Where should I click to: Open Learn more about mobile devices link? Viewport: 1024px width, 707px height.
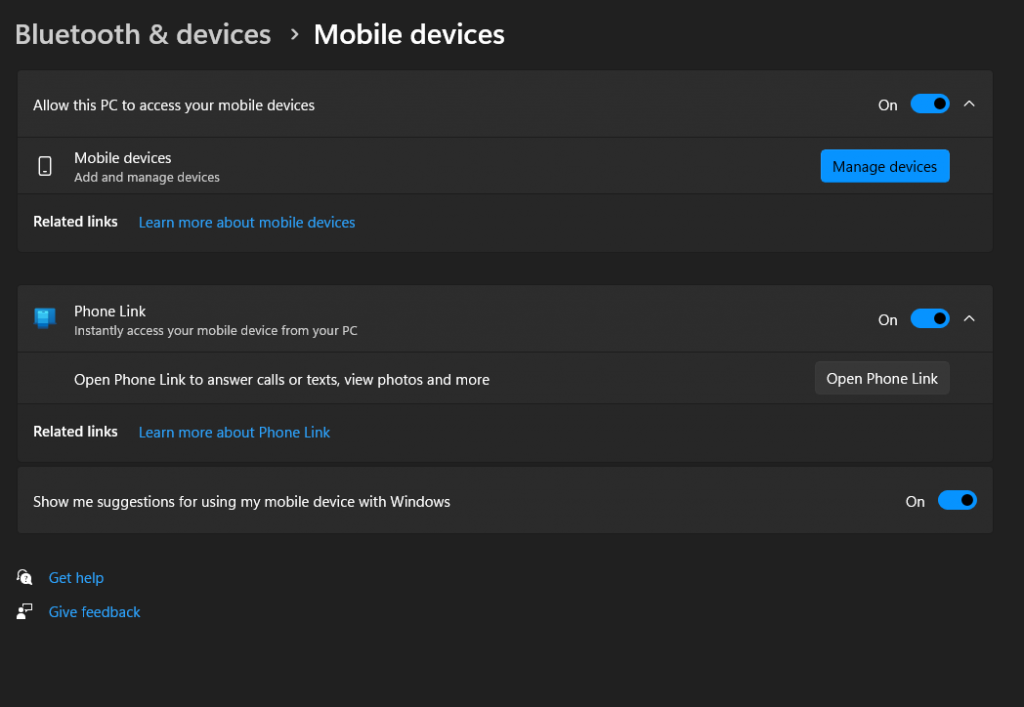[x=247, y=222]
